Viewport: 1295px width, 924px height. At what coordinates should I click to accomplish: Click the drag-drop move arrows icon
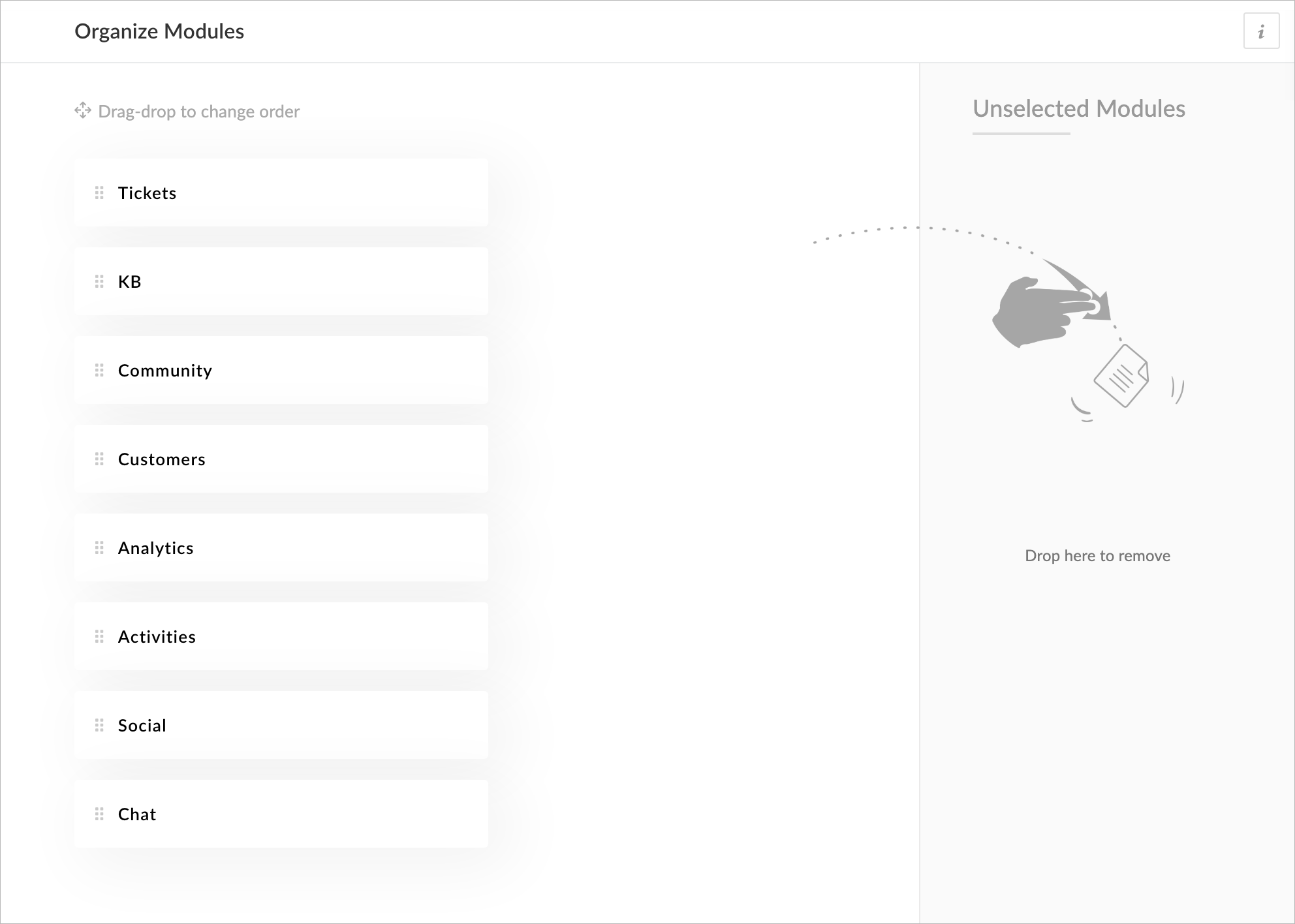(x=83, y=110)
